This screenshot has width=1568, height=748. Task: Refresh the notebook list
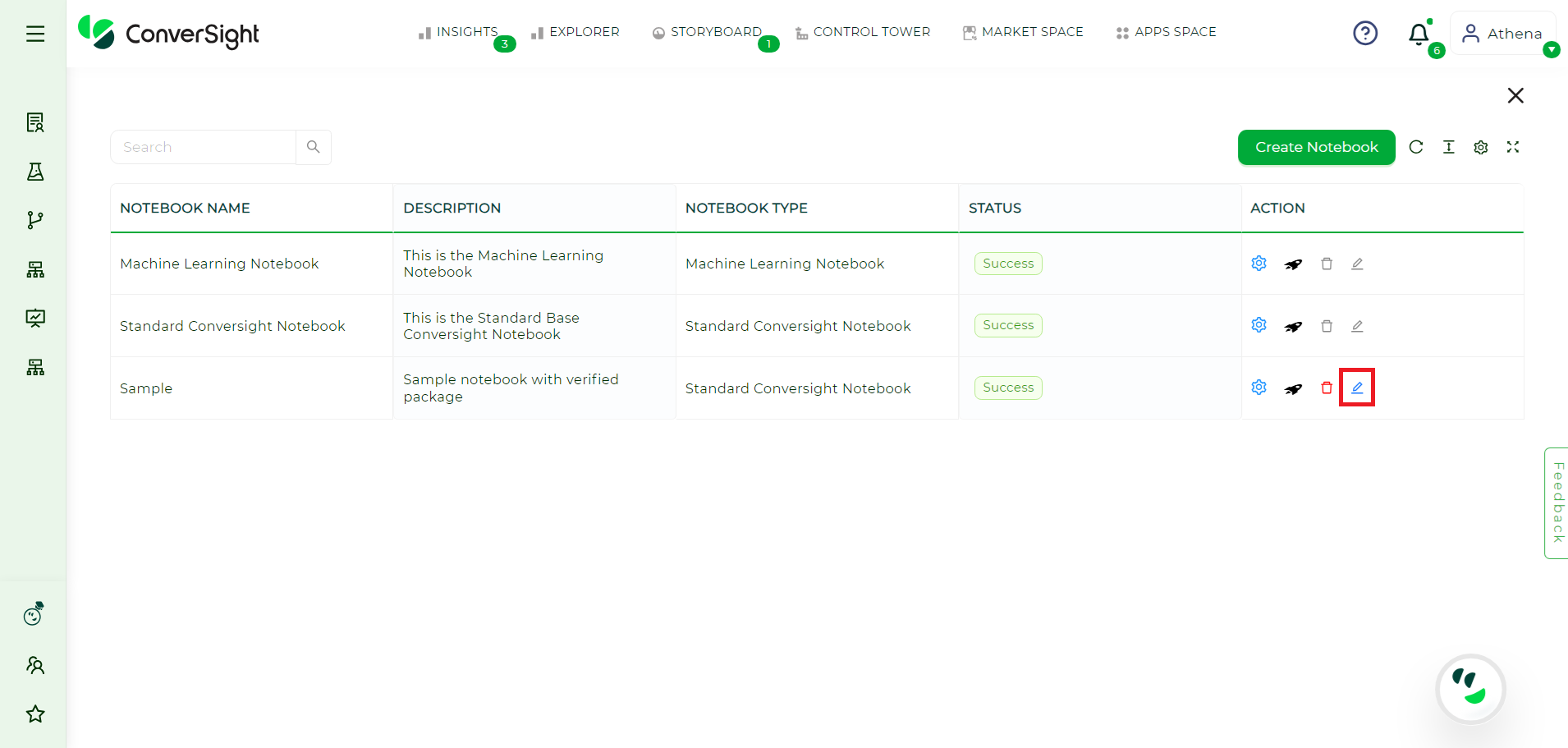pos(1416,147)
